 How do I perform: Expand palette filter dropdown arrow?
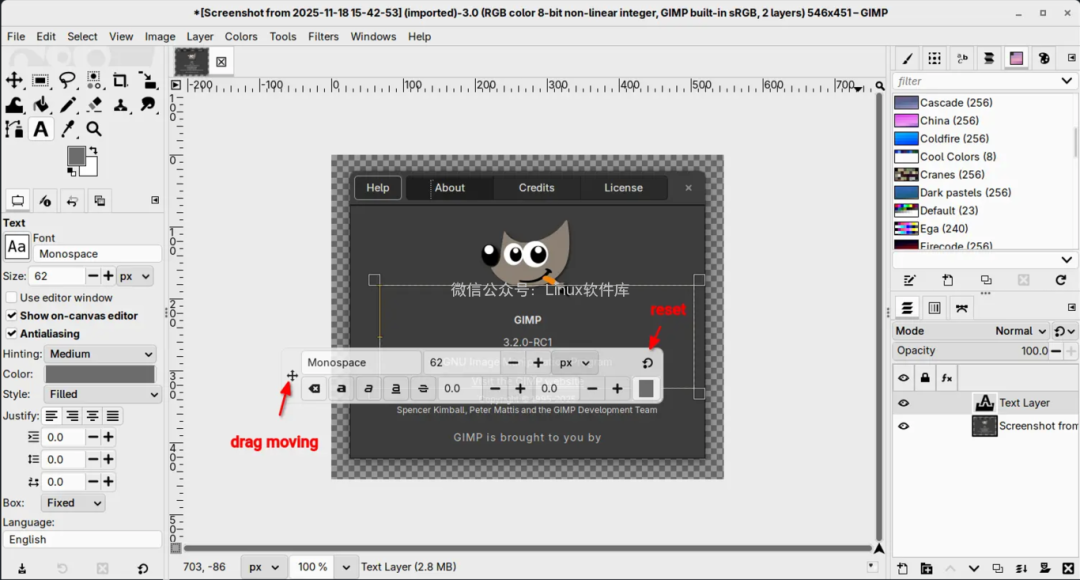point(1066,81)
